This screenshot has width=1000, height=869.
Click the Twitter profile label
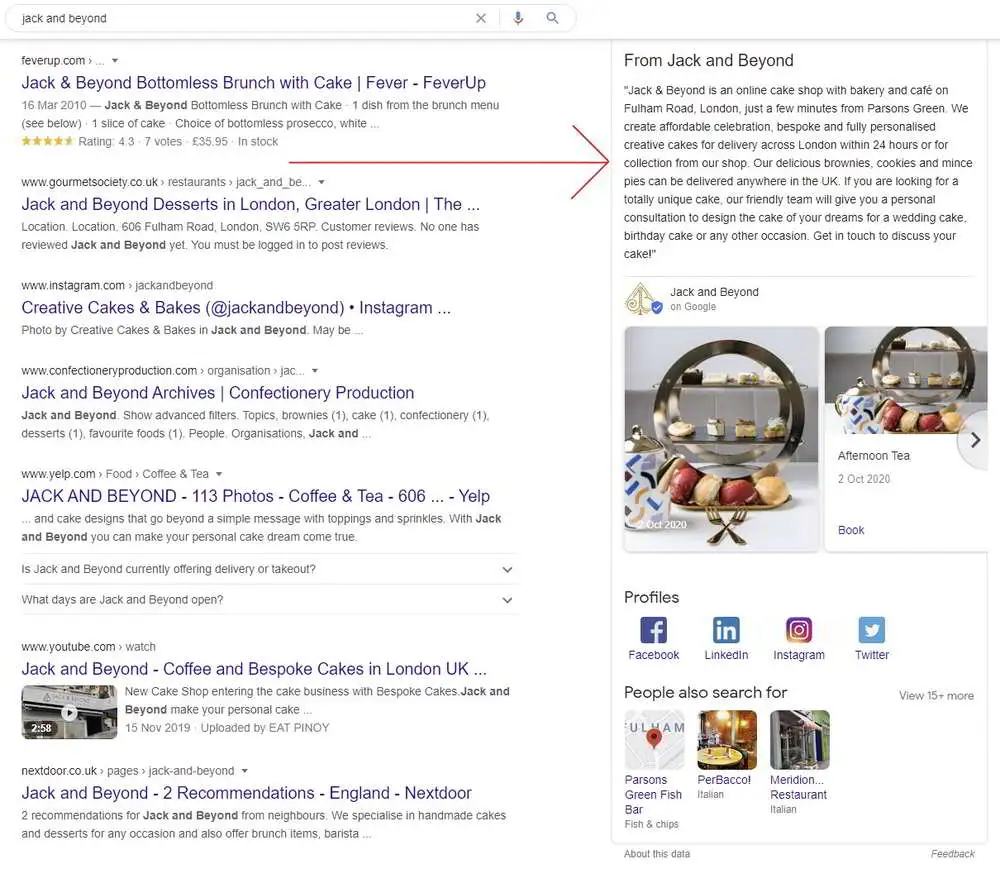pos(872,655)
